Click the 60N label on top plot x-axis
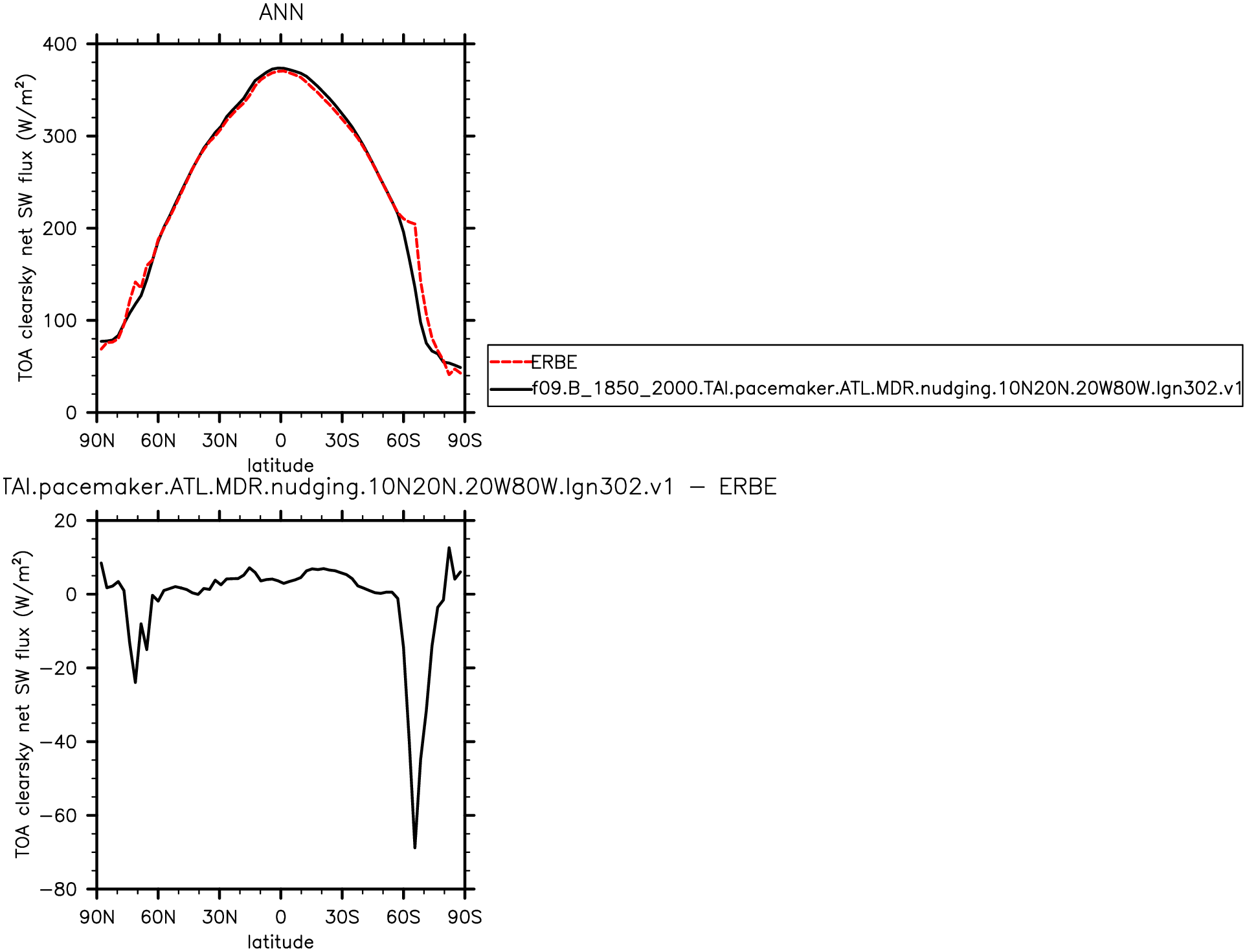The width and height of the screenshot is (1247, 952). coord(158,441)
